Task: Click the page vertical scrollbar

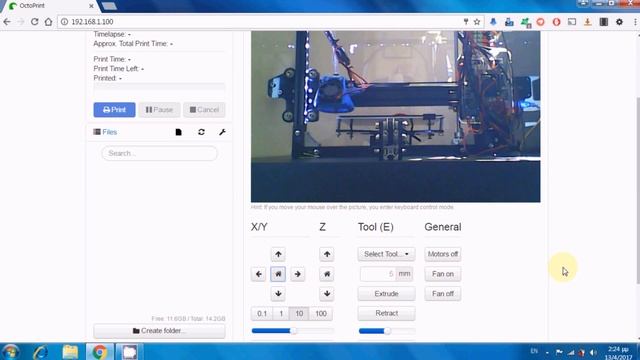Action: (x=638, y=190)
